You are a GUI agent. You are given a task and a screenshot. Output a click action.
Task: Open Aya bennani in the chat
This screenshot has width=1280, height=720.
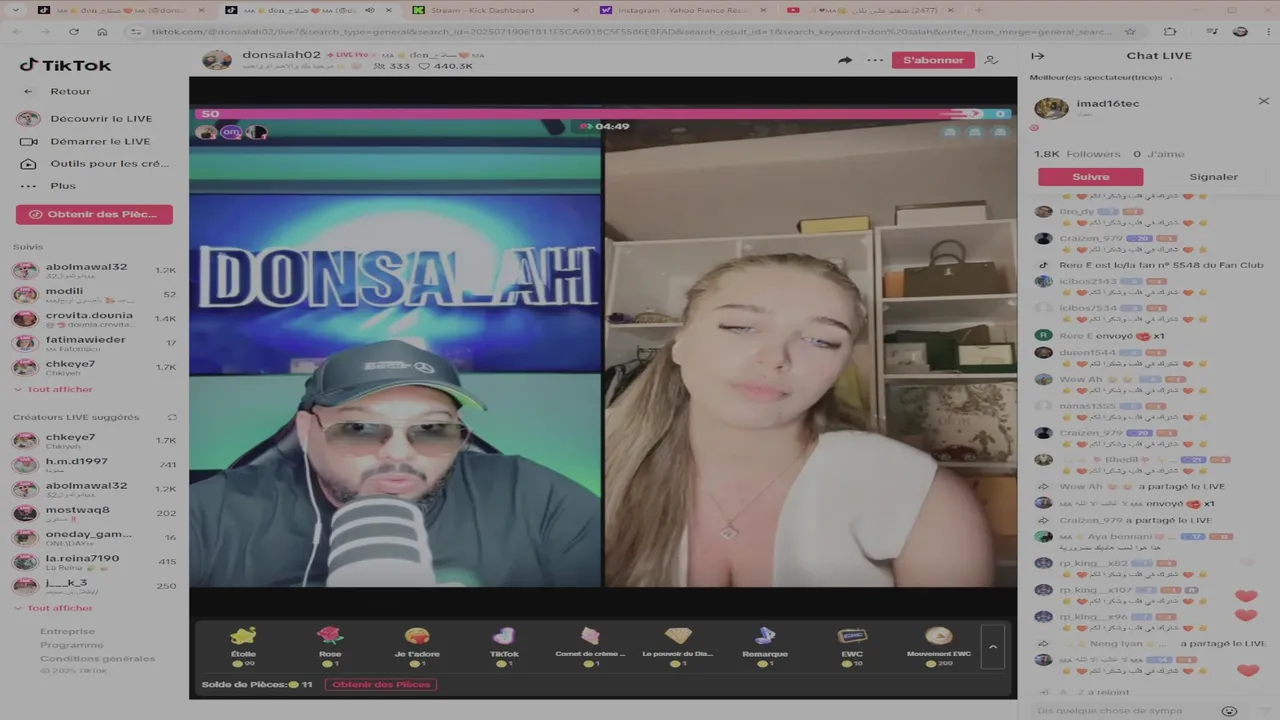coord(1120,537)
